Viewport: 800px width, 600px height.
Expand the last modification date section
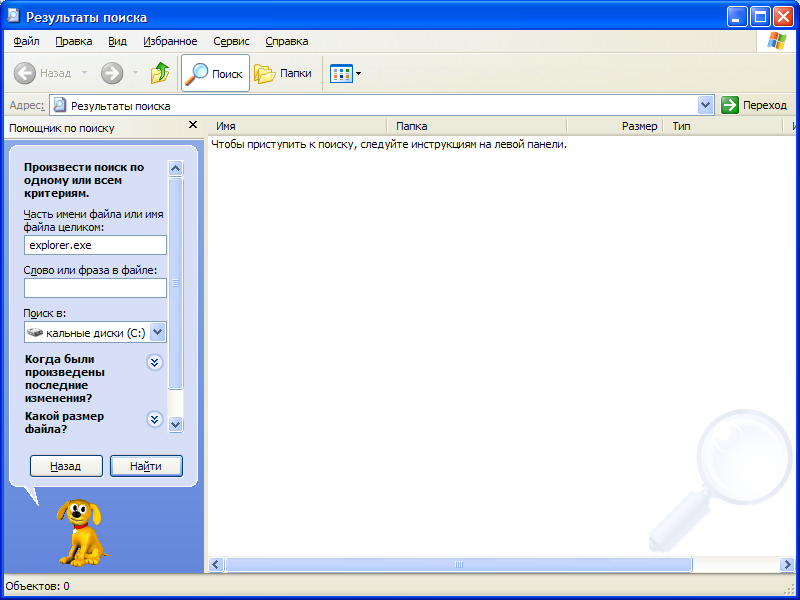click(x=155, y=362)
